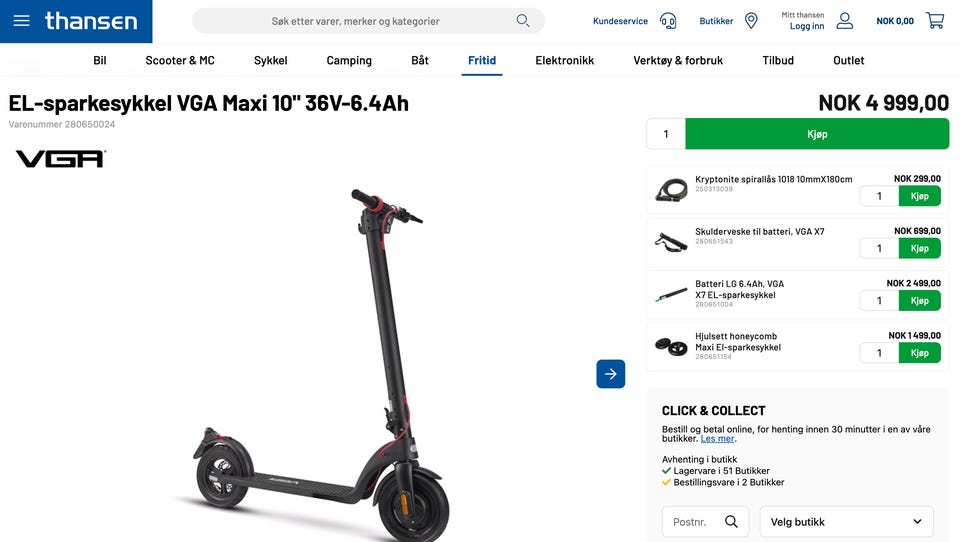Open the hamburger menu beside thansen logo
Screen dimensions: 960x542
[x=21, y=21]
